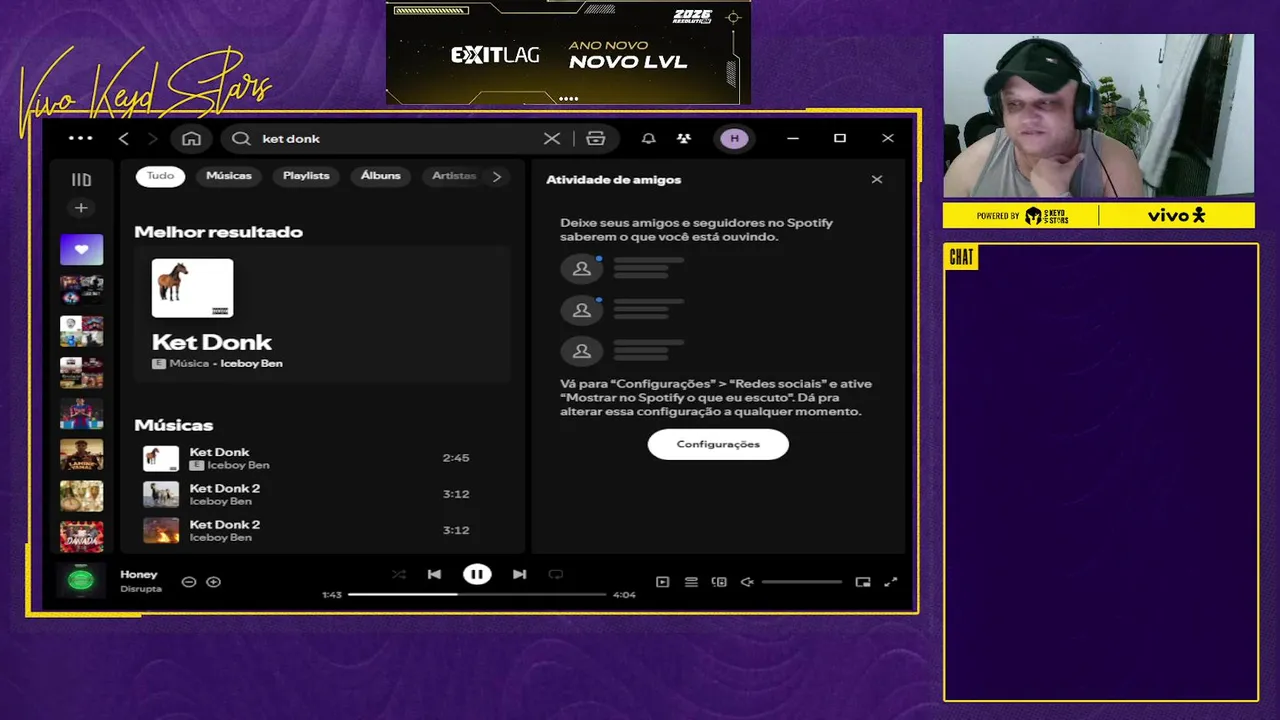Go back with the left arrow
1280x720 pixels.
point(124,139)
